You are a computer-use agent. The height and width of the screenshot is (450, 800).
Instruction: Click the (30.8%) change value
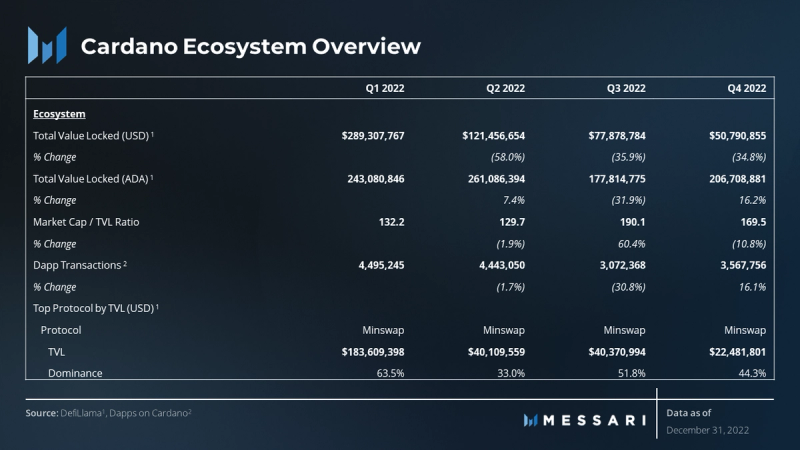(x=628, y=287)
